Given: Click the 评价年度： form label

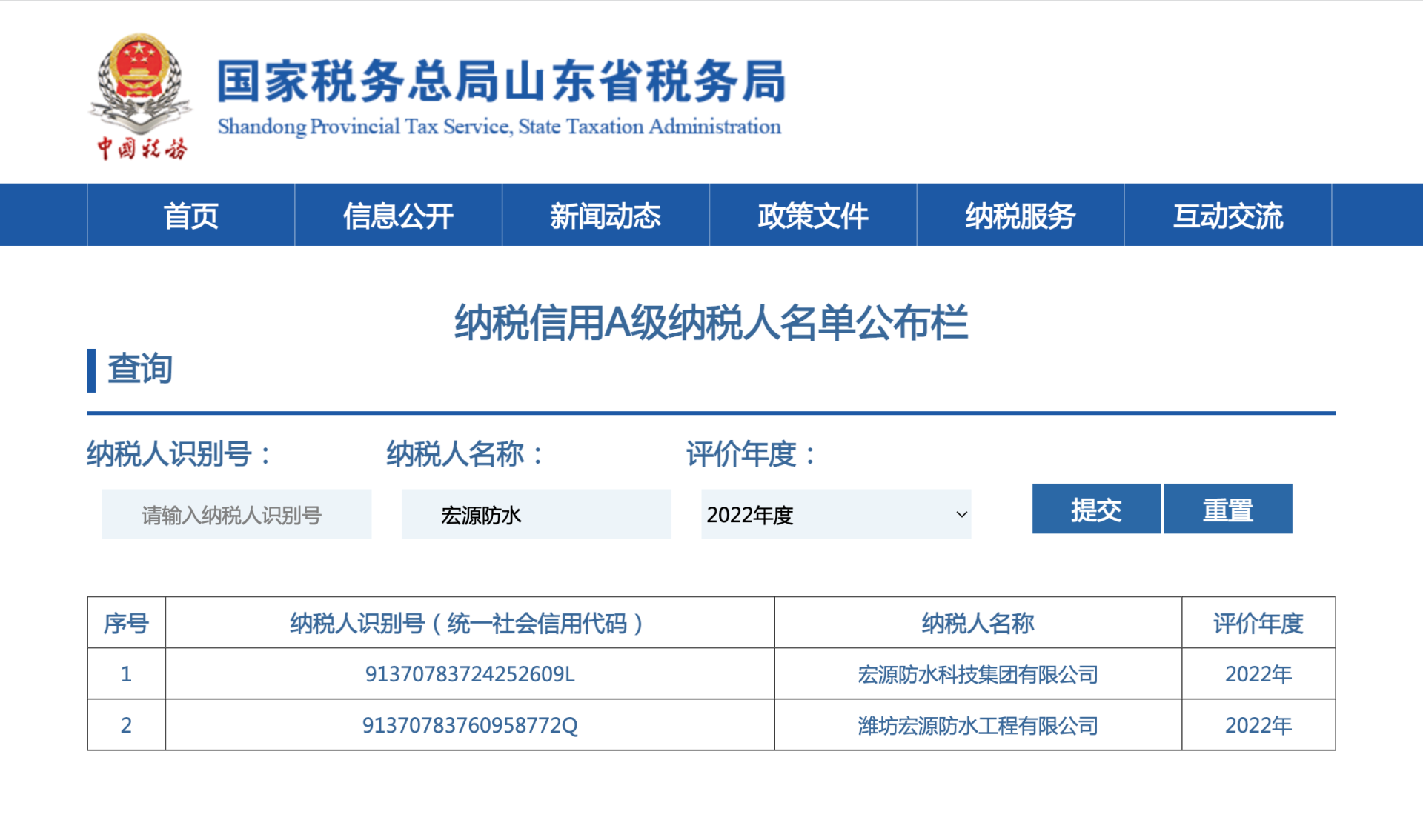Looking at the screenshot, I should pos(752,454).
